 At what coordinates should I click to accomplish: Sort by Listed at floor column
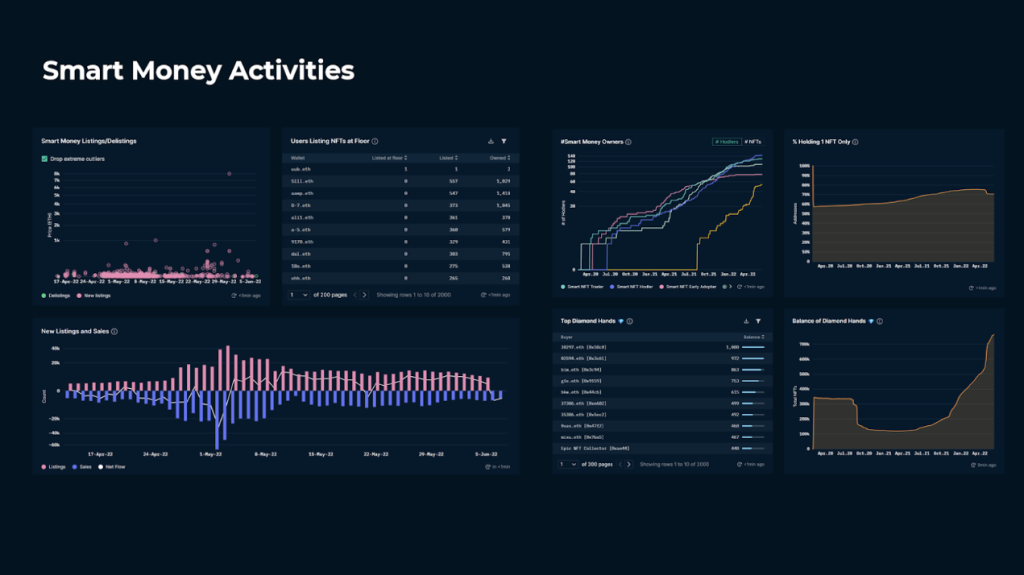[389, 158]
